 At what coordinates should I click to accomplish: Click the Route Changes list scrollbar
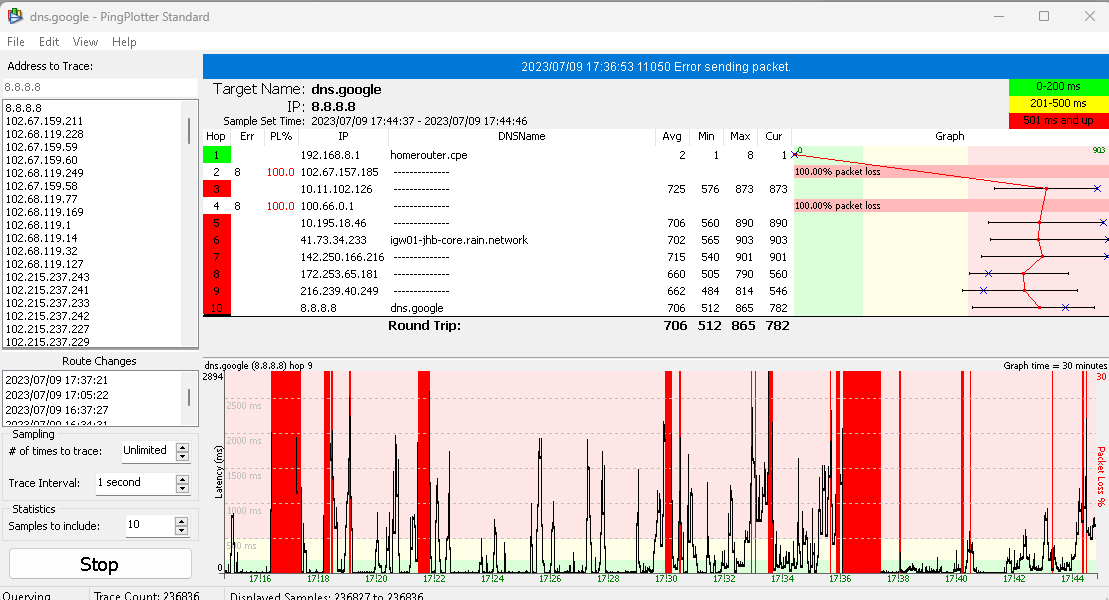188,397
